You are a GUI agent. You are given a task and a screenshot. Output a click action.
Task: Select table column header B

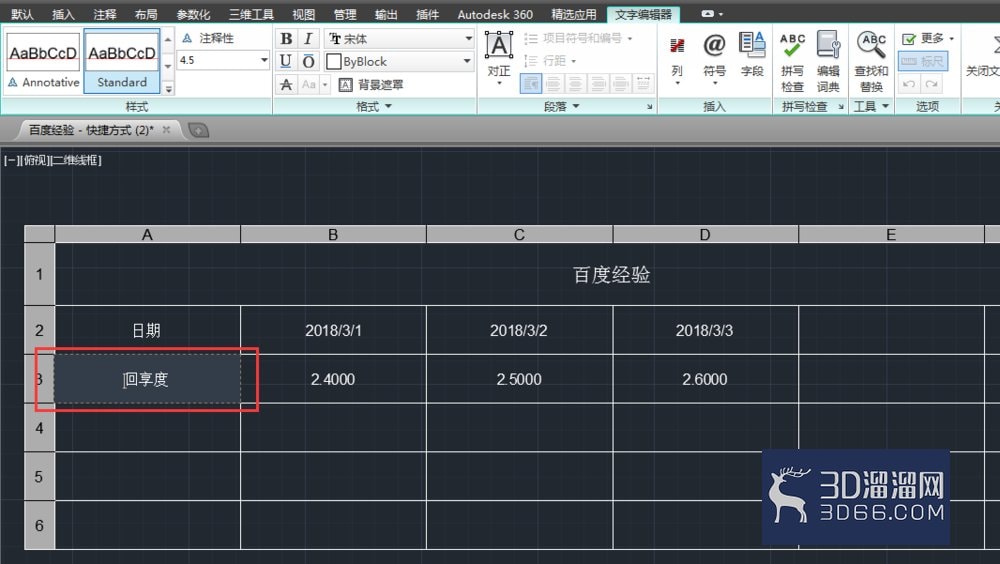point(333,234)
